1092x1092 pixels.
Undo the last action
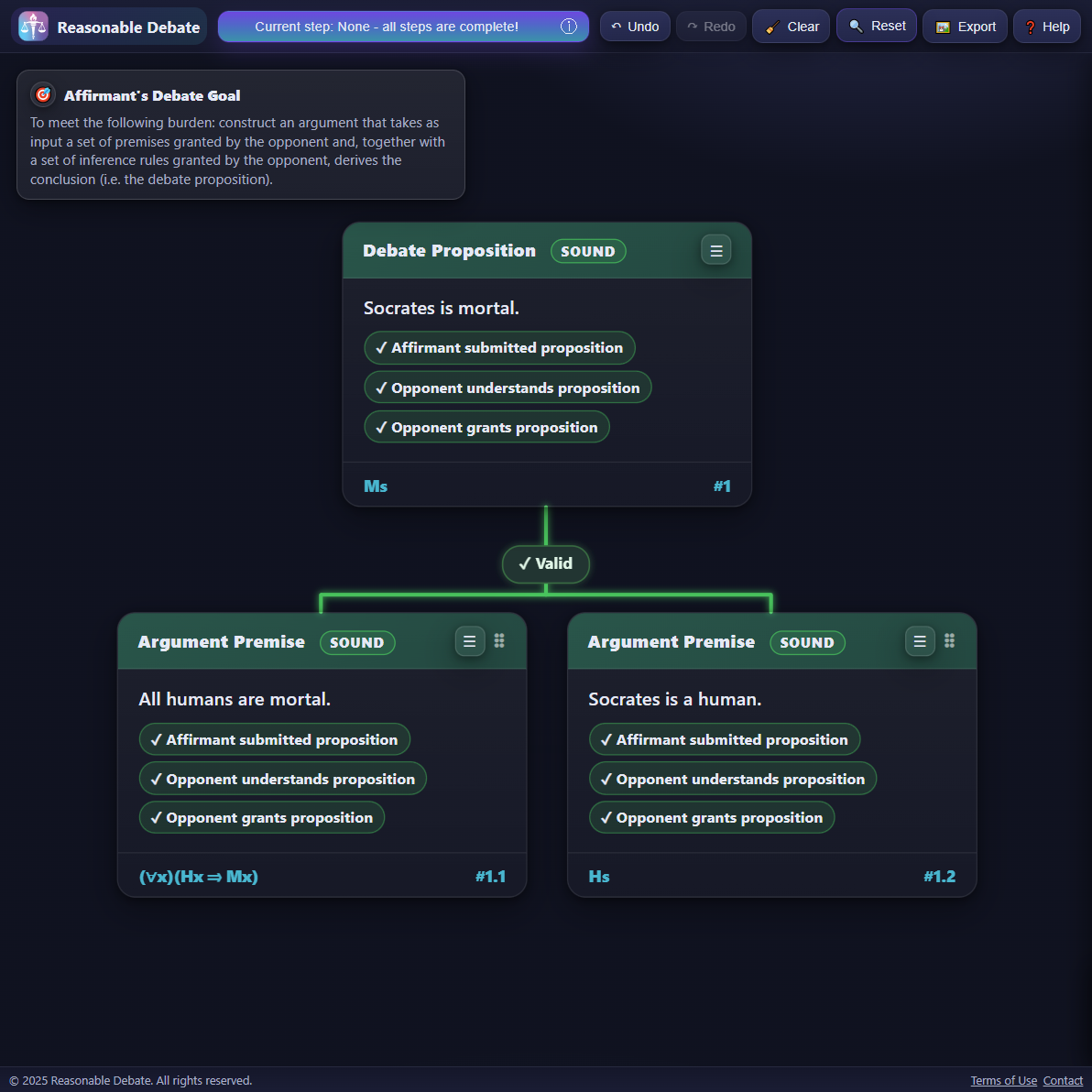coord(635,27)
